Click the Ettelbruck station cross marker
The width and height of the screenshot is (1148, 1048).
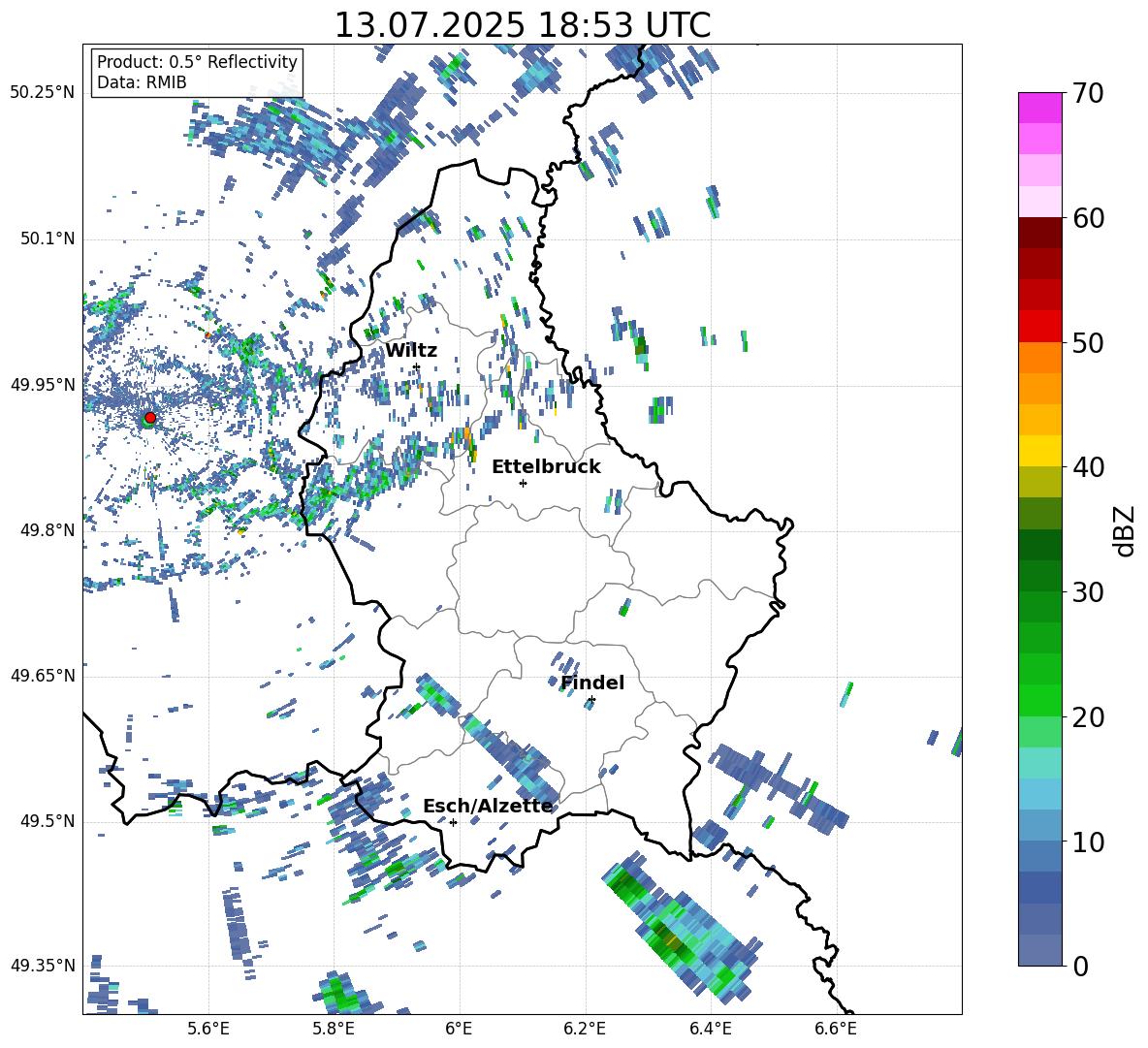[523, 483]
